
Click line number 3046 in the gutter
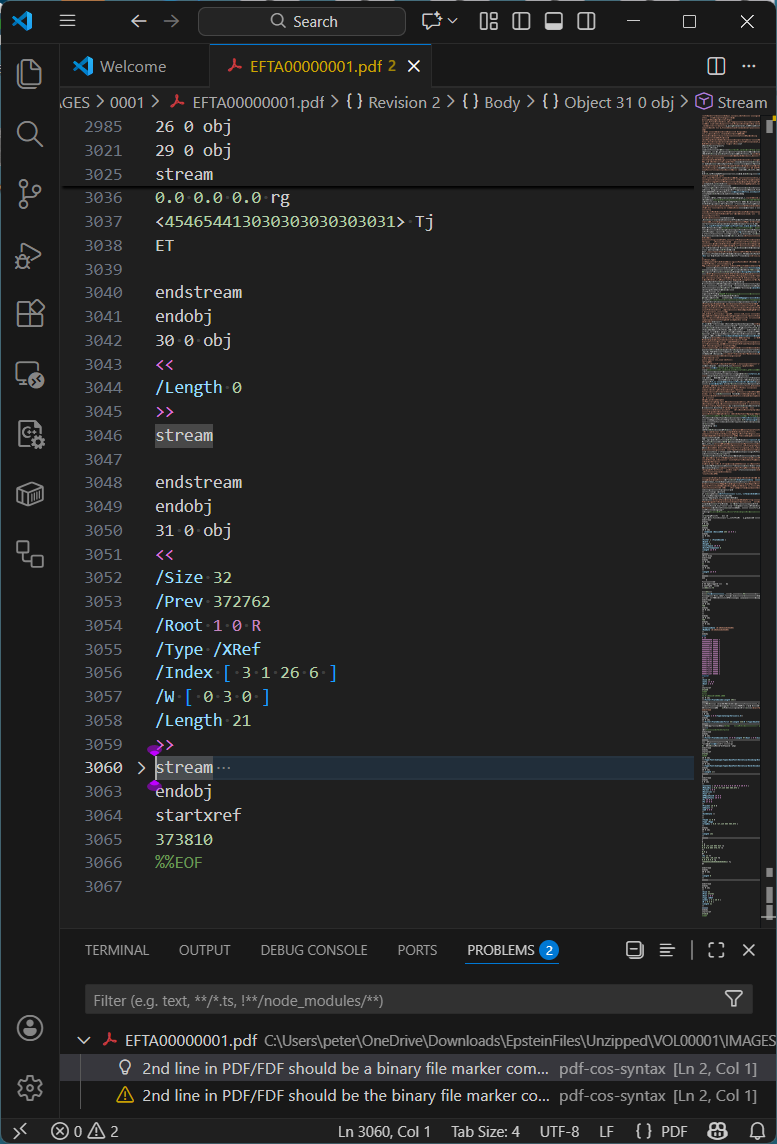103,436
